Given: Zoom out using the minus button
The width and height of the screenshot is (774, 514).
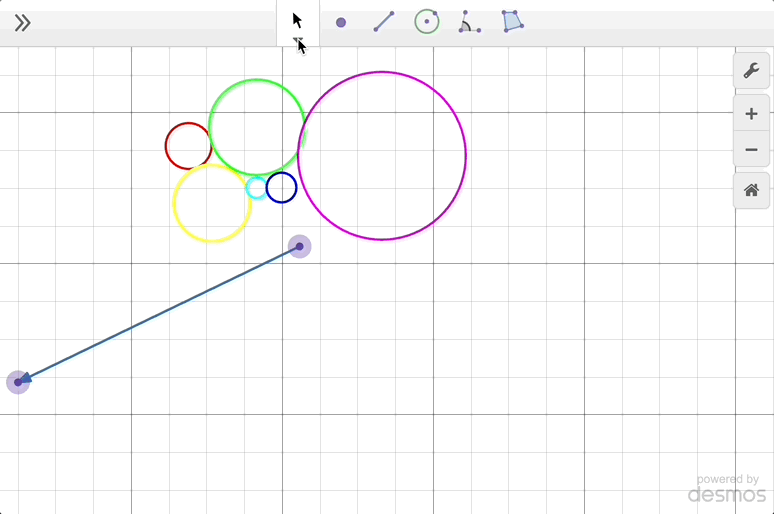Looking at the screenshot, I should click(x=751, y=150).
